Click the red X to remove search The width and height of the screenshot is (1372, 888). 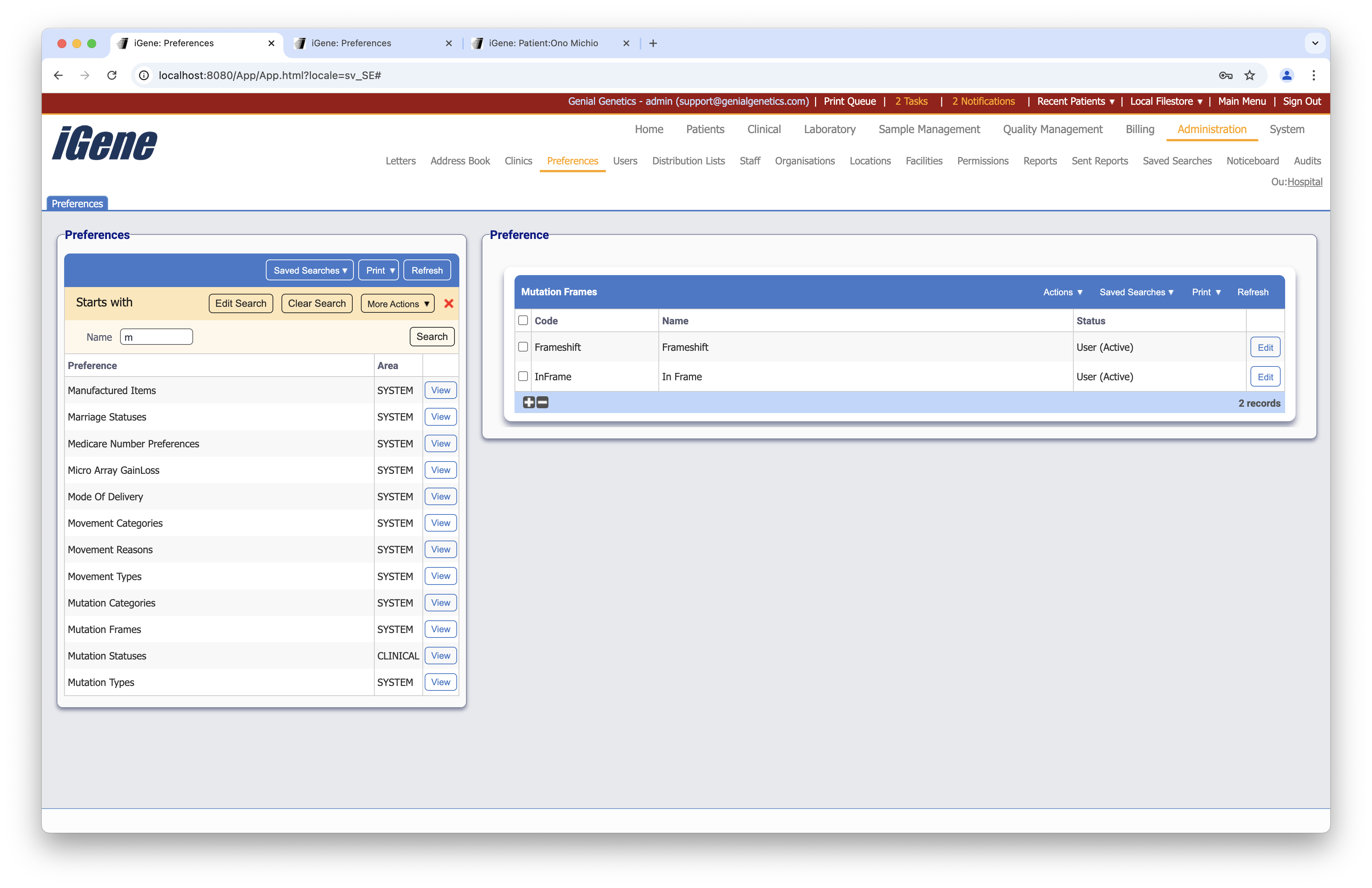click(x=449, y=304)
